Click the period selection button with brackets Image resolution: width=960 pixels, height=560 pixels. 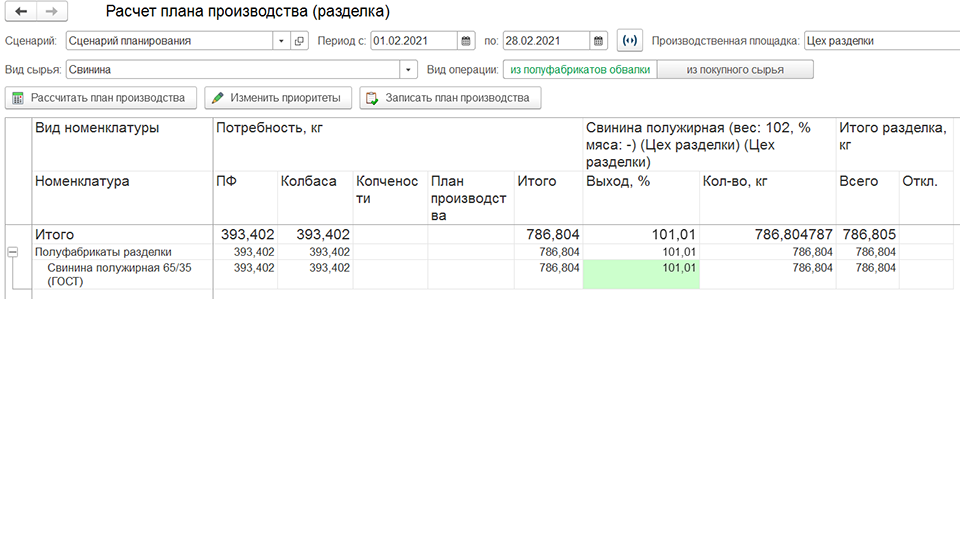(x=629, y=41)
